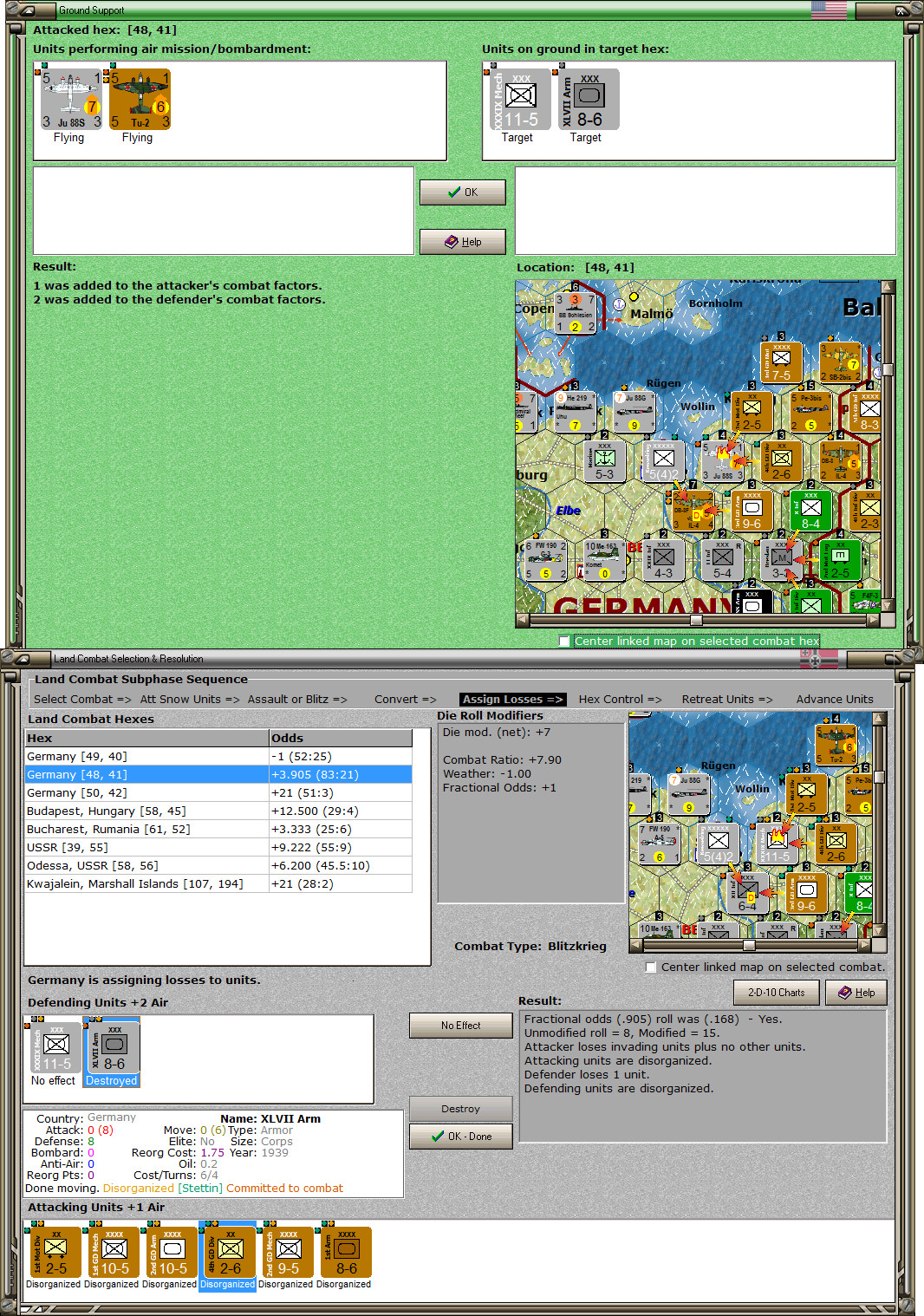Click lower map scroll-up arrow
Viewport: 924px width, 1316px height.
point(879,719)
